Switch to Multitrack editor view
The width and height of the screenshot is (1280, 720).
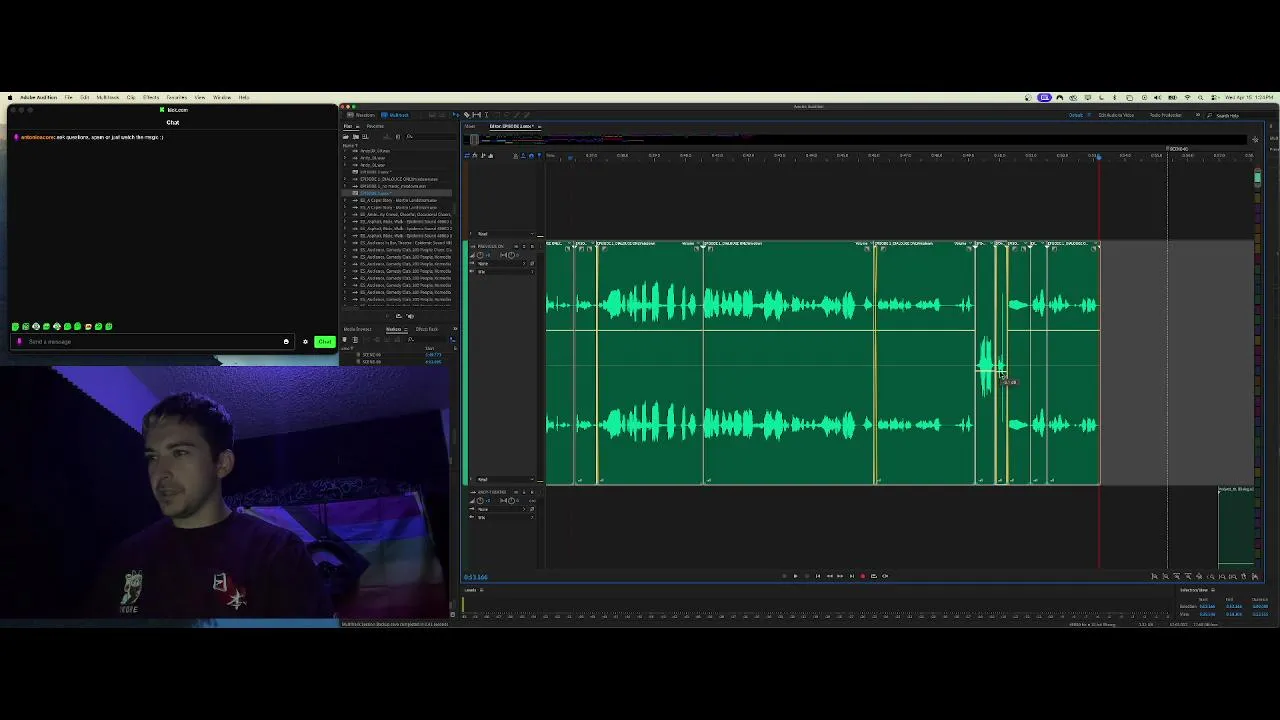(394, 115)
